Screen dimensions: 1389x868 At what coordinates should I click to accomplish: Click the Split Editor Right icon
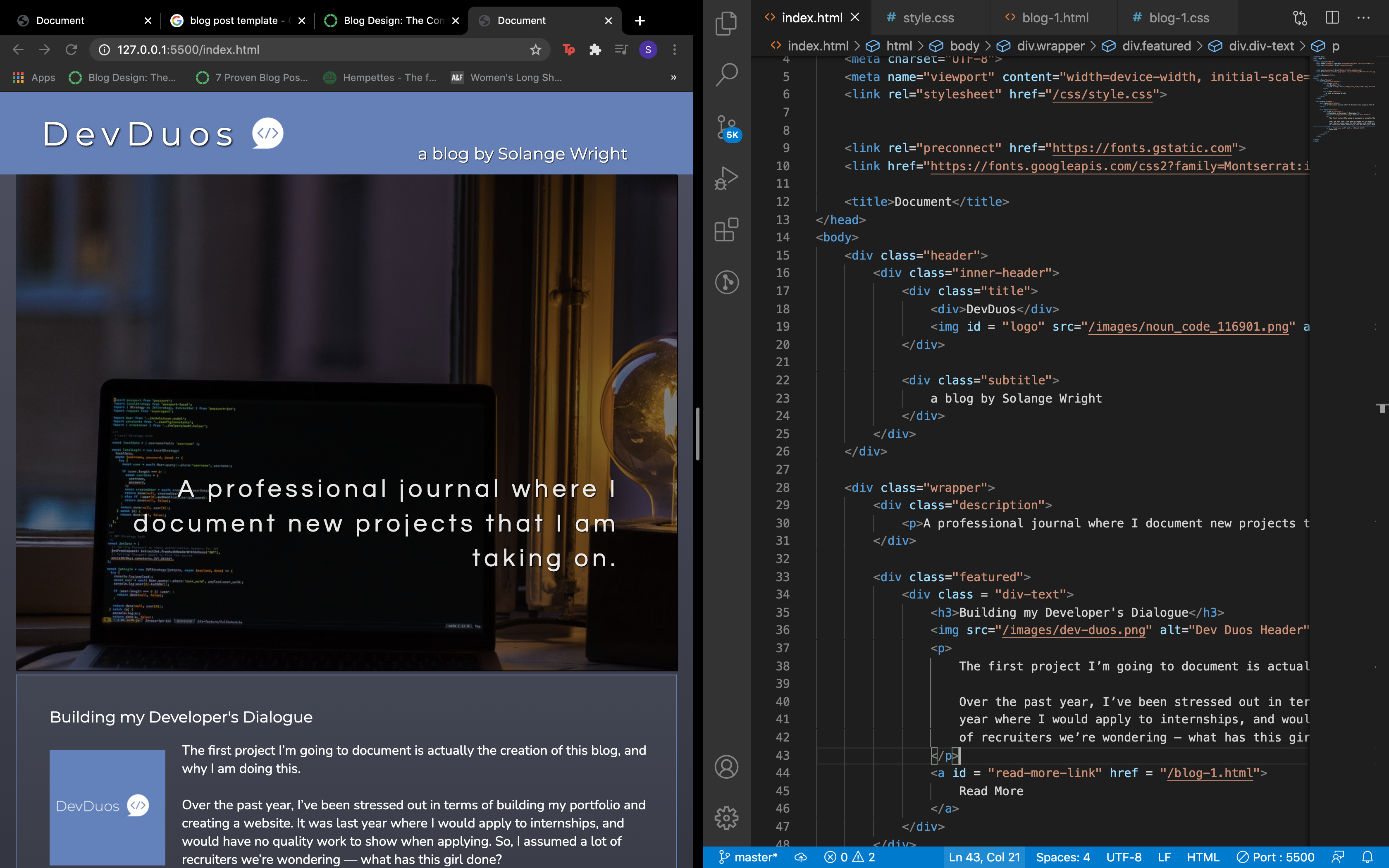pos(1332,18)
